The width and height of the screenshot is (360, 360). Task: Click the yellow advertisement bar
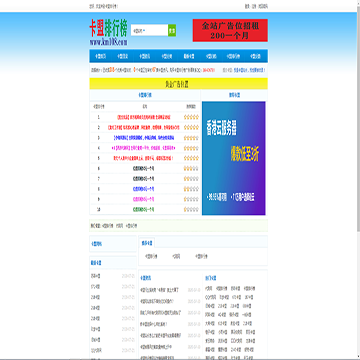pyautogui.click(x=178, y=84)
